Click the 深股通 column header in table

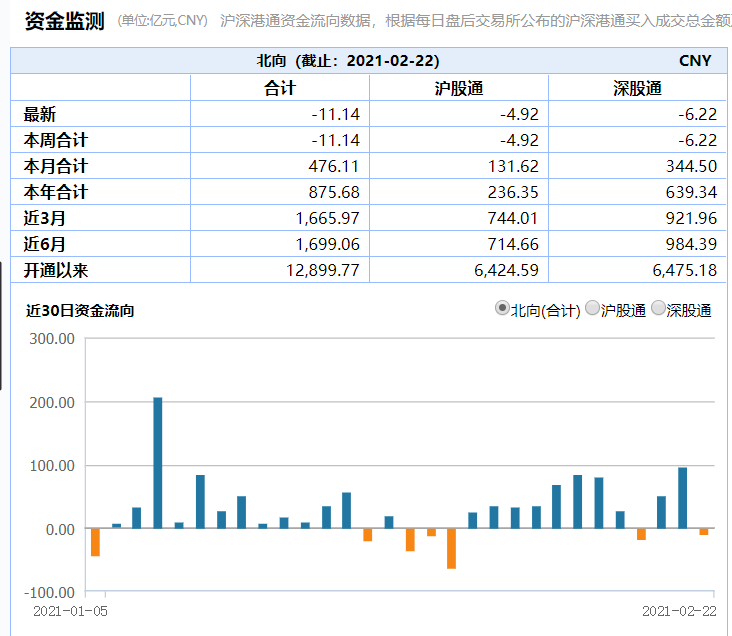tap(637, 88)
